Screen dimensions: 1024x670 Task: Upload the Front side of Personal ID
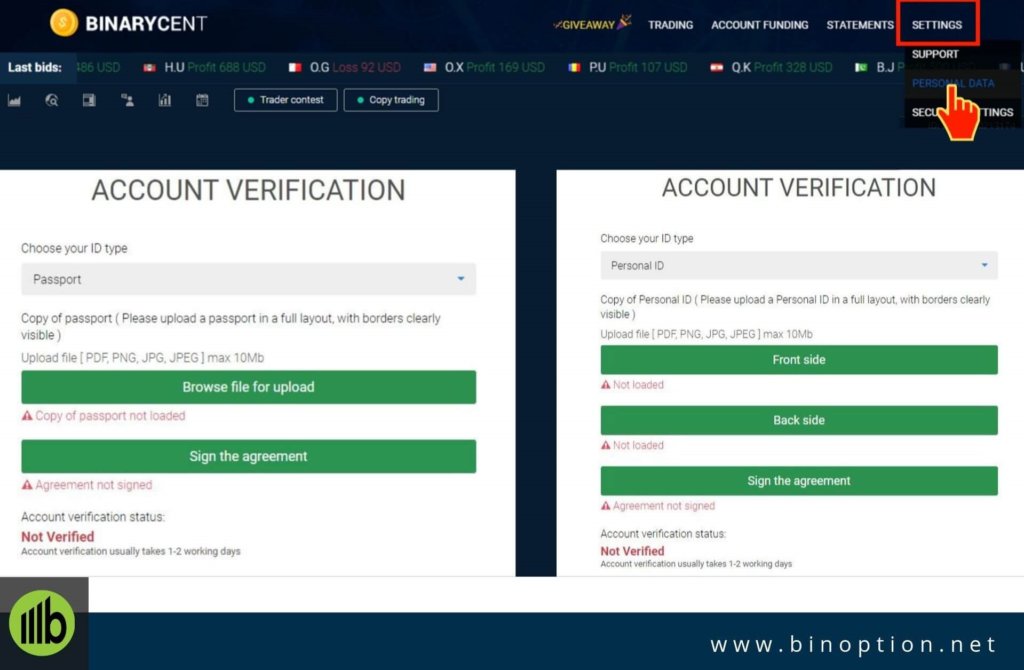798,360
